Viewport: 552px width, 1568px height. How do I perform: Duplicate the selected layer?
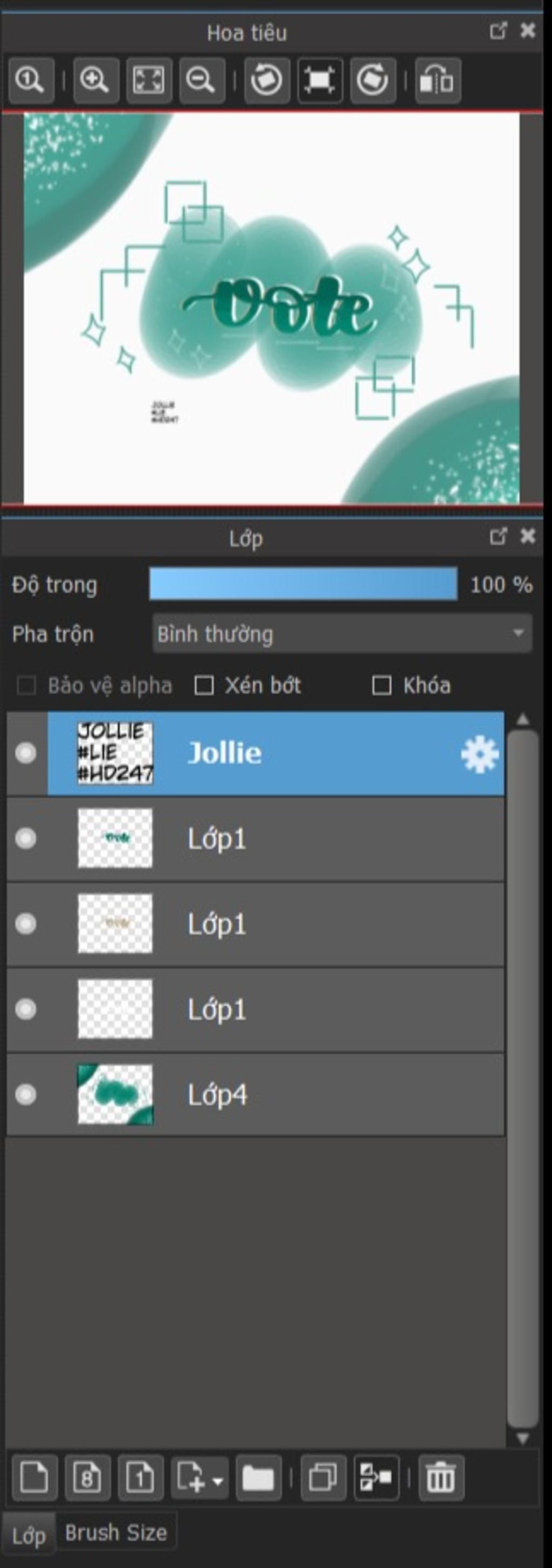(323, 1477)
